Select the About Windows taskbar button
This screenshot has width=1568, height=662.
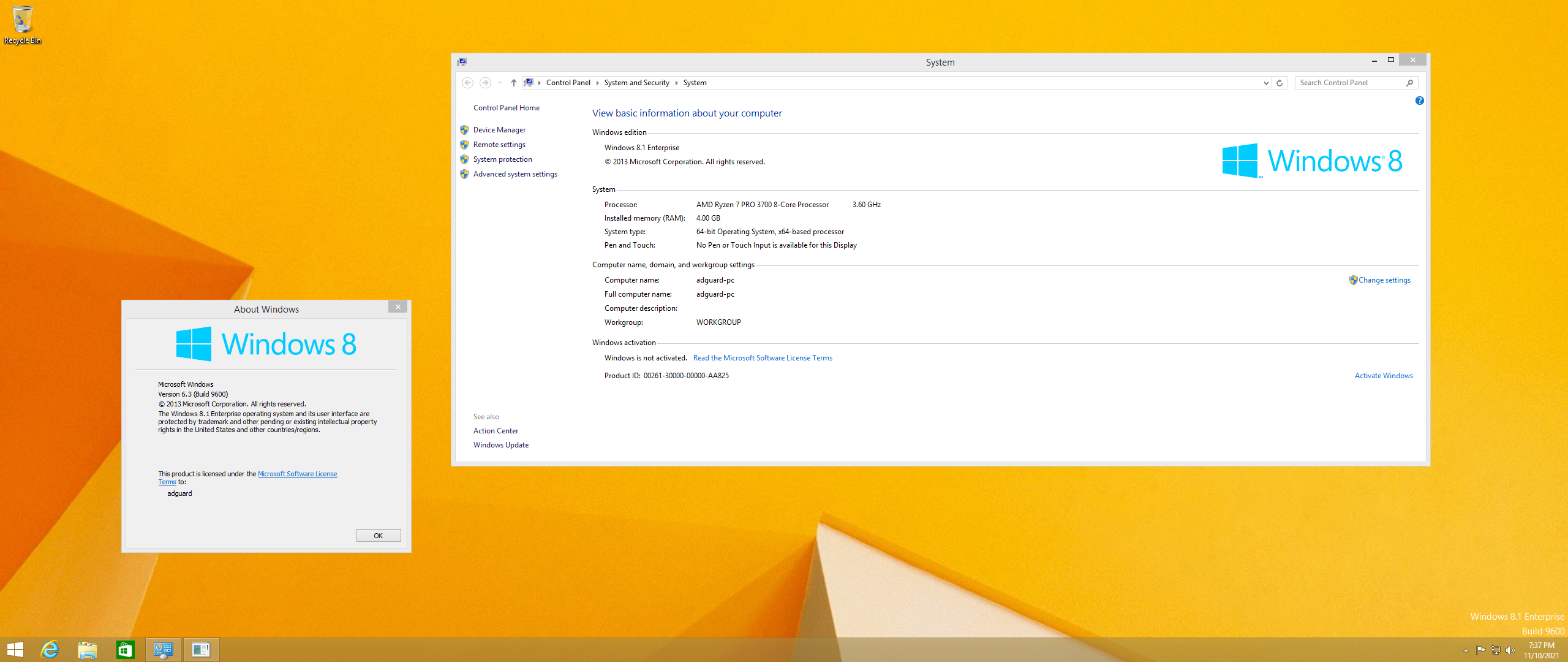pos(201,650)
